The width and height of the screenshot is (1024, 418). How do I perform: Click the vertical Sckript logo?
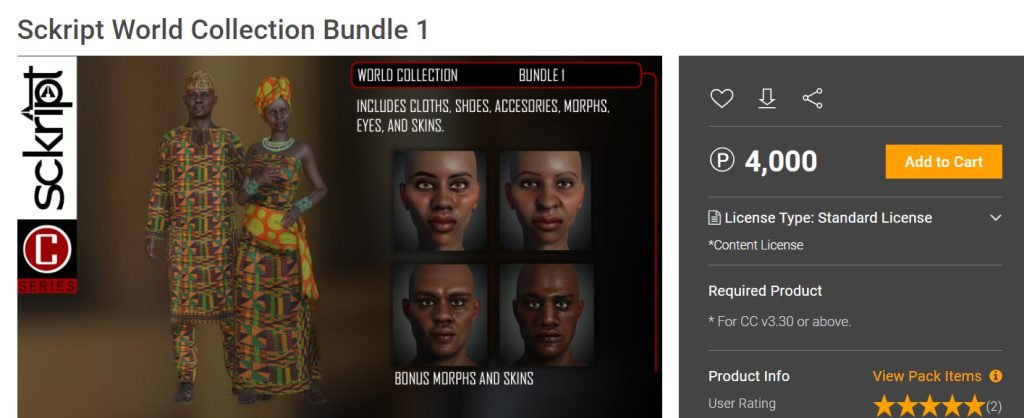47,138
